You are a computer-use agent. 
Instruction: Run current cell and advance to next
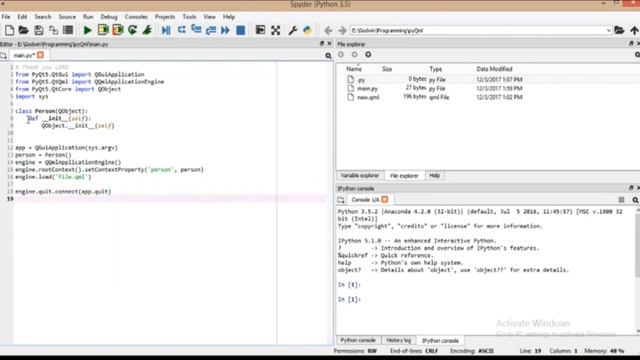pyautogui.click(x=118, y=30)
